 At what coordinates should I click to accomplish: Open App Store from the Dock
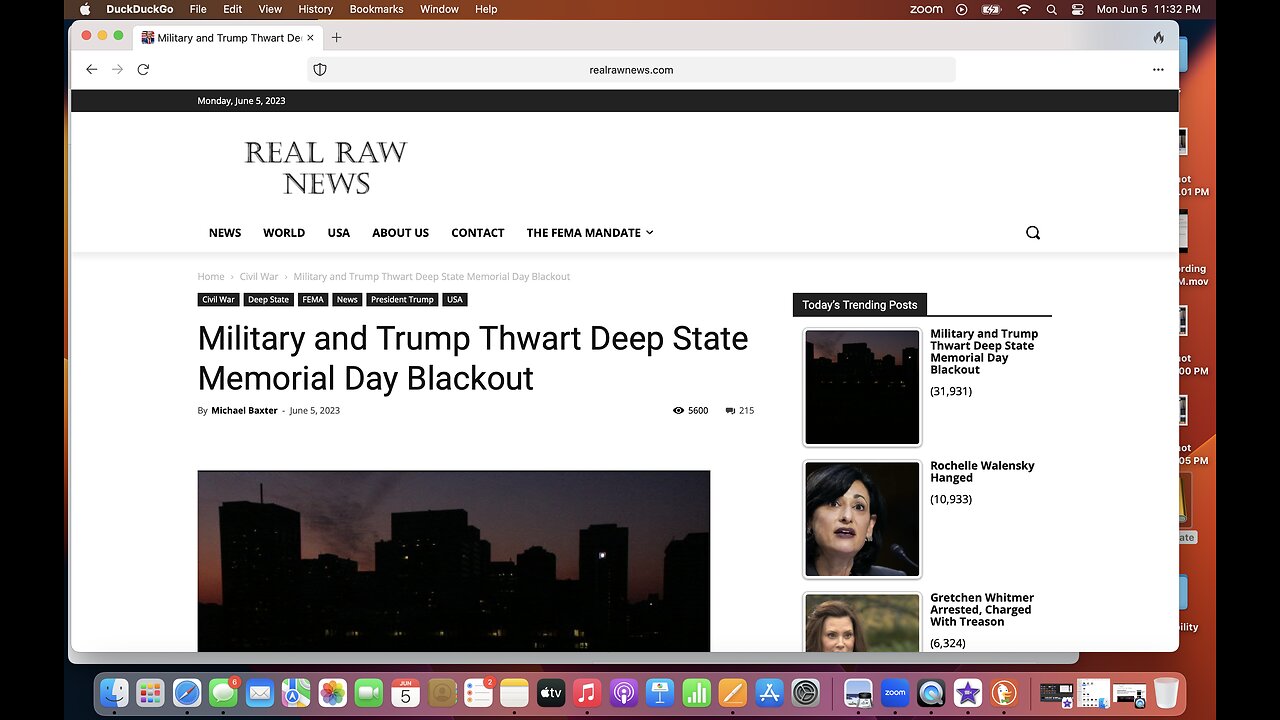[x=768, y=692]
